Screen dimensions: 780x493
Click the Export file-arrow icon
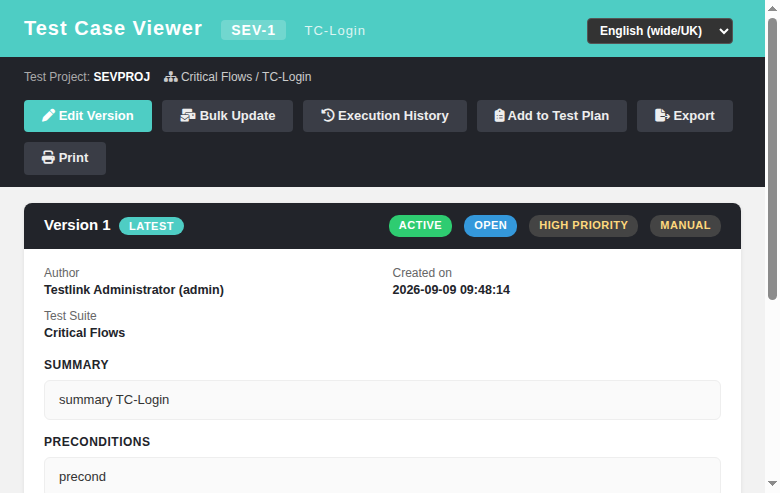click(662, 116)
